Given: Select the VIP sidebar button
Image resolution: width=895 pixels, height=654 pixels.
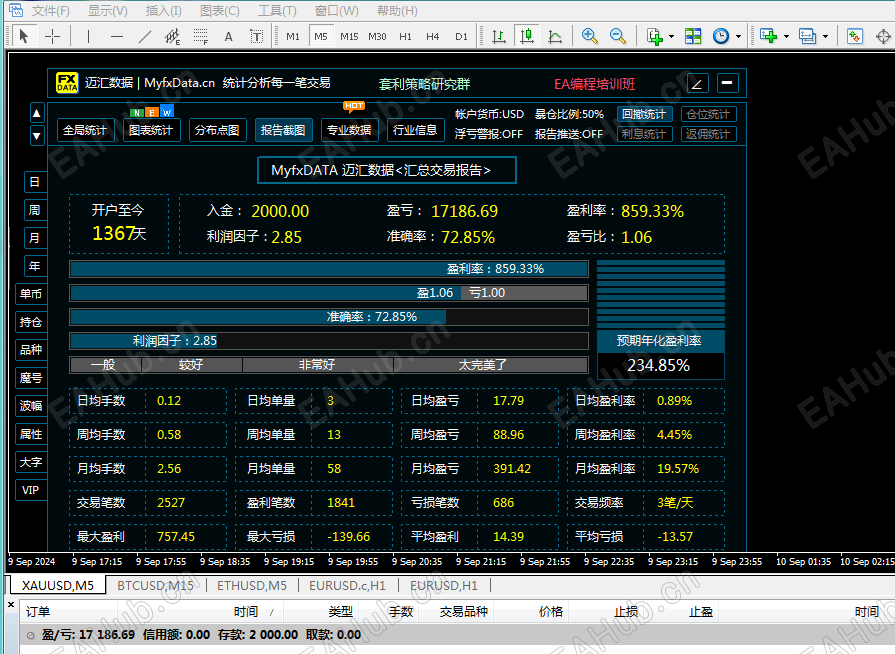Looking at the screenshot, I should point(31,490).
